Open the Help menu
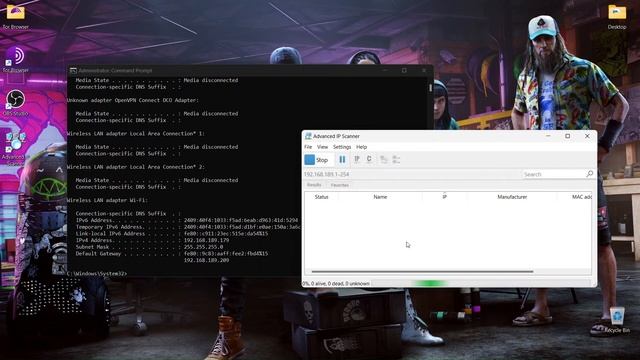Image resolution: width=640 pixels, height=360 pixels. coord(362,147)
